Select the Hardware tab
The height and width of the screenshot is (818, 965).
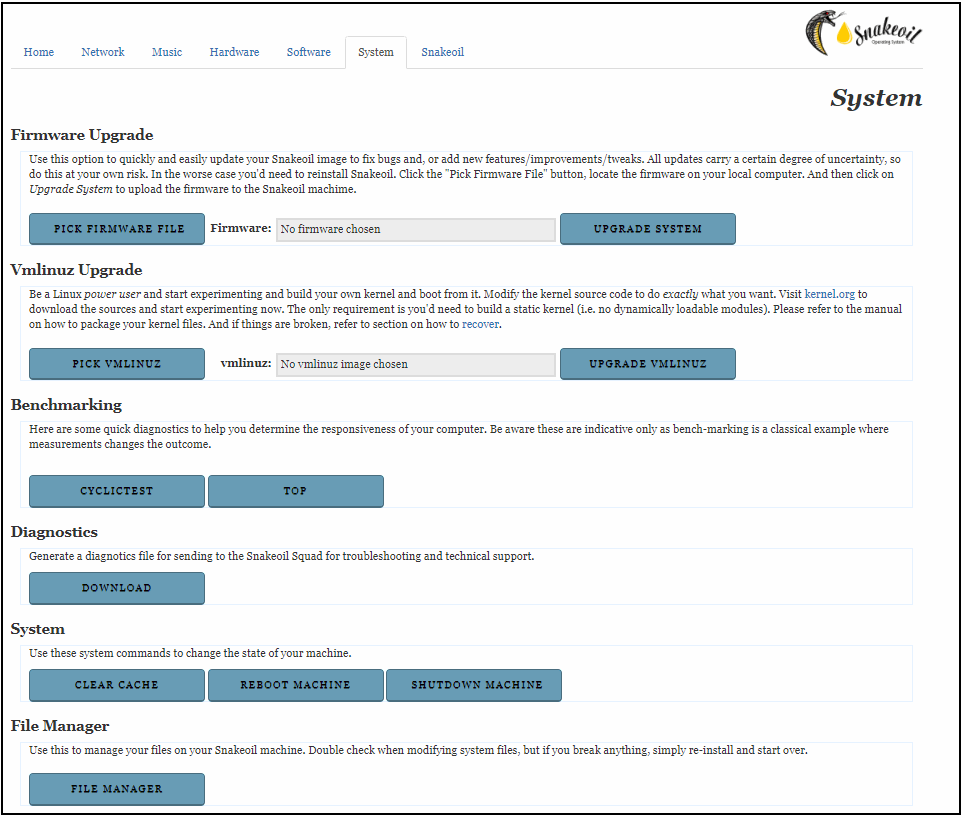[x=234, y=52]
